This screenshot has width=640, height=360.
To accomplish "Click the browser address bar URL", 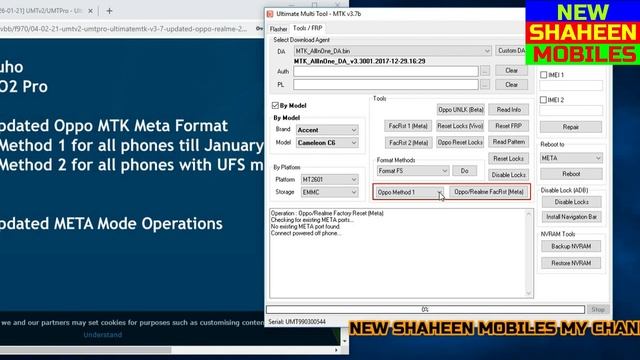I will [x=124, y=29].
